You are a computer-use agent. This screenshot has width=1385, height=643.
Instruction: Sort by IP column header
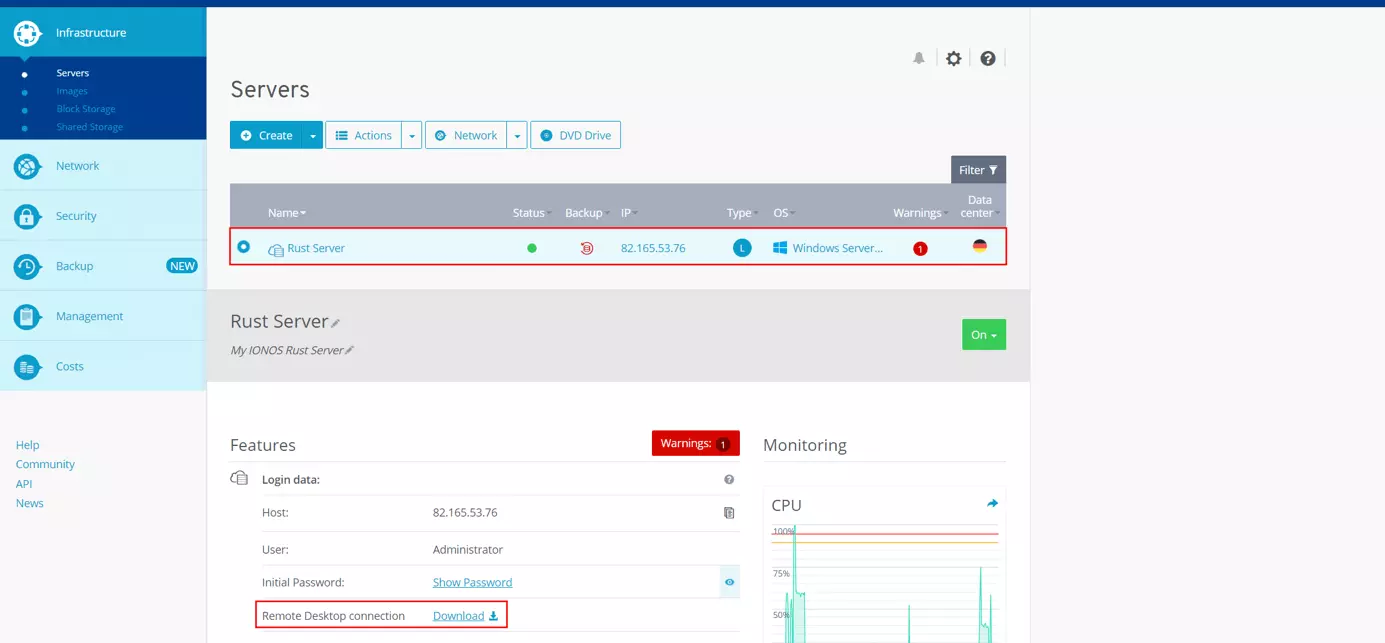click(629, 213)
